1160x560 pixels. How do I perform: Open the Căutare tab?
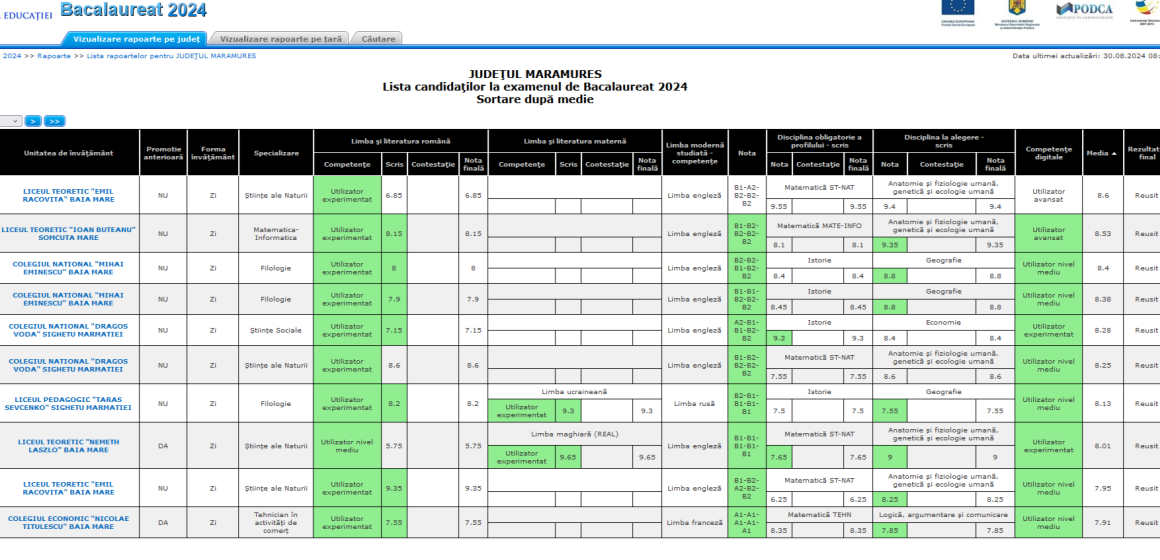pos(378,38)
